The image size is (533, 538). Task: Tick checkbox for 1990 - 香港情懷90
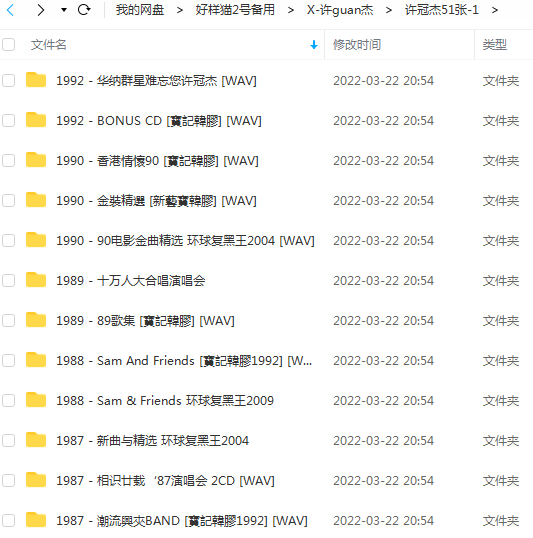click(x=8, y=161)
